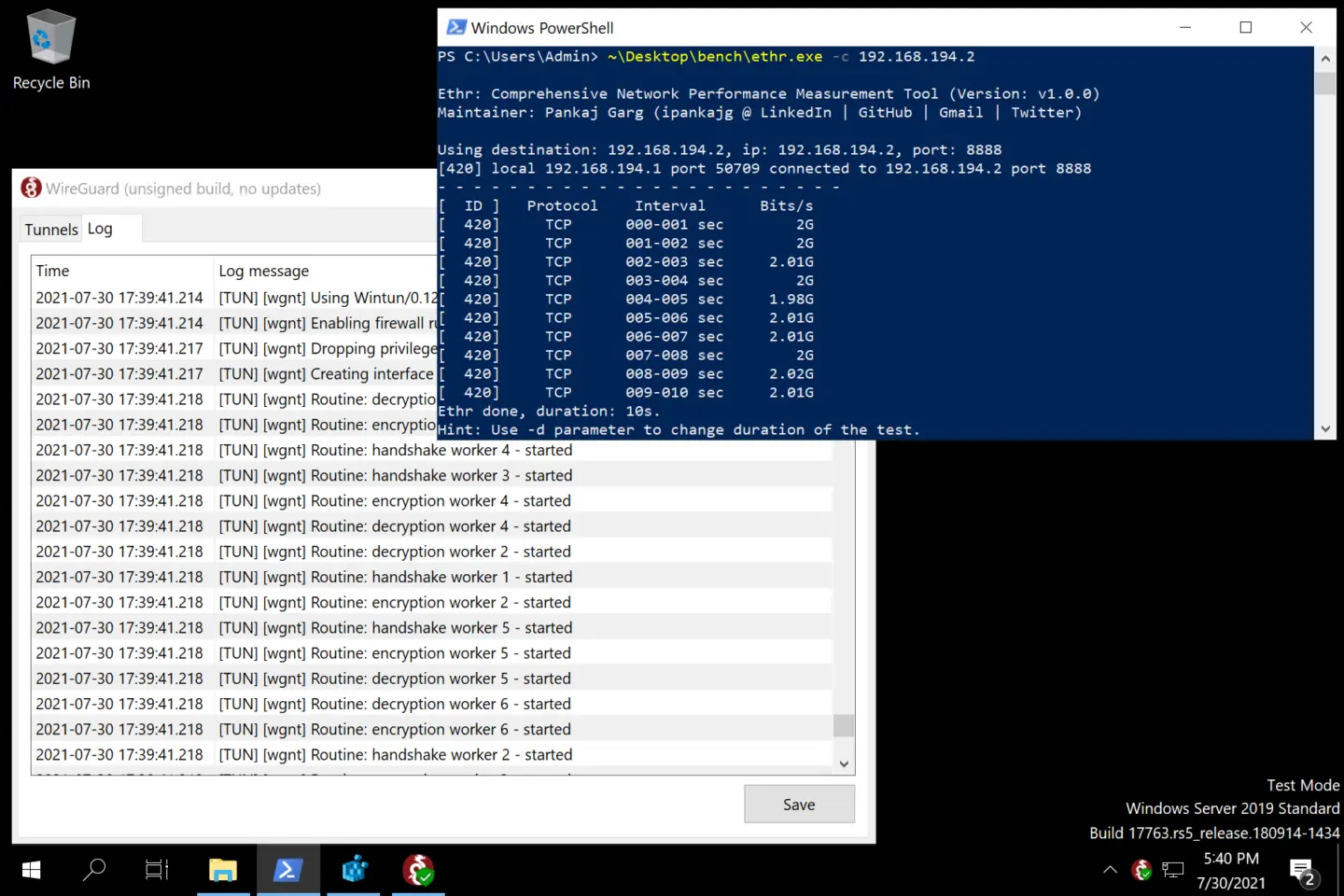Click the Save button

point(799,804)
